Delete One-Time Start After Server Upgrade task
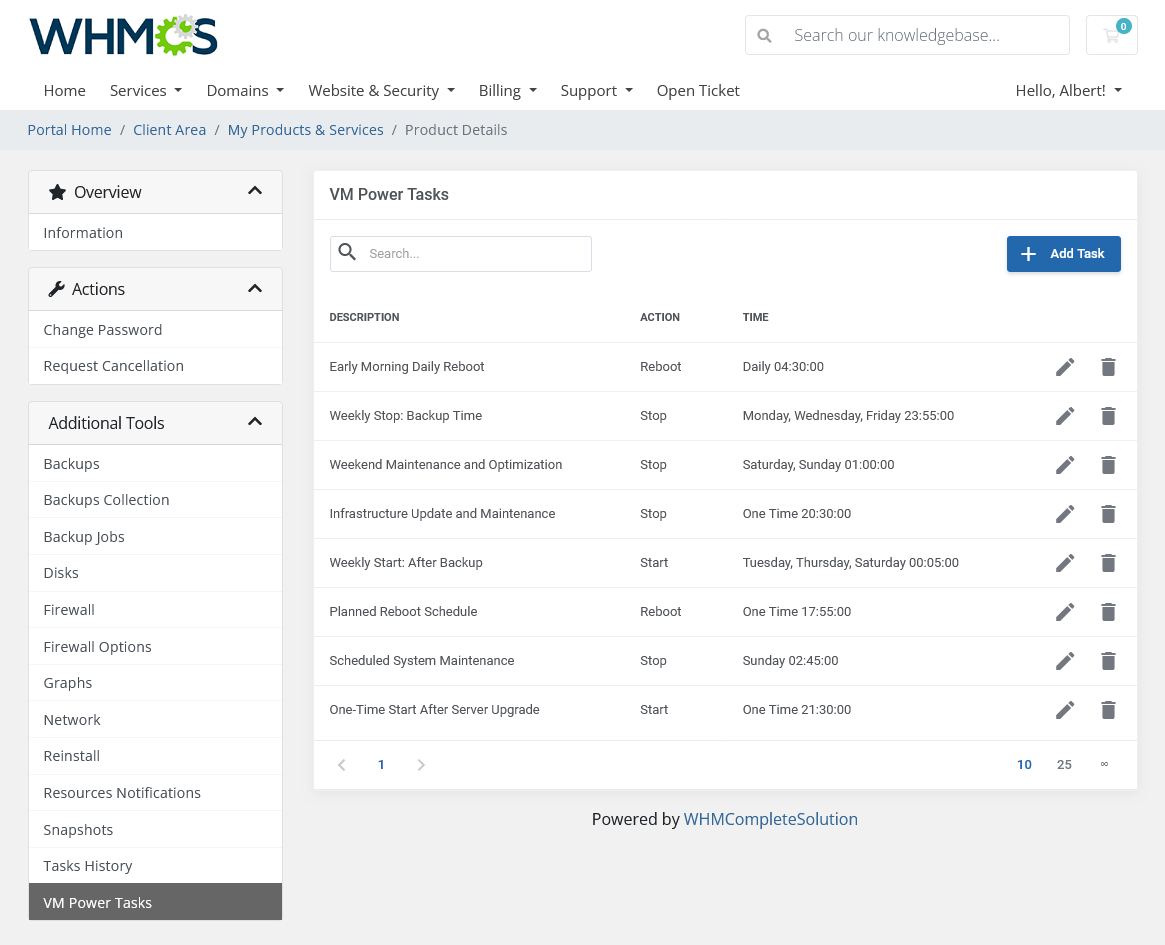The height and width of the screenshot is (945, 1165). 1108,710
